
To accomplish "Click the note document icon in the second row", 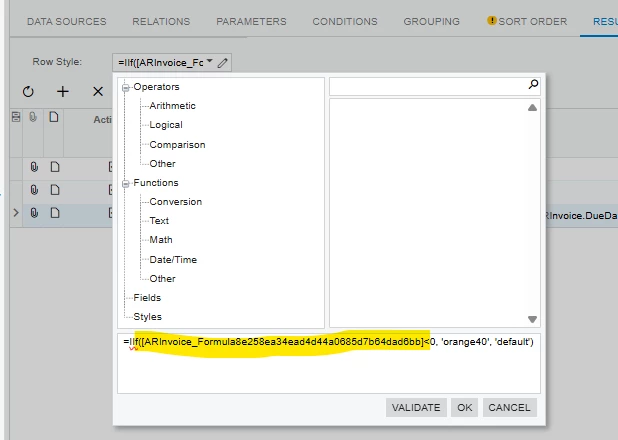I will pyautogui.click(x=55, y=190).
